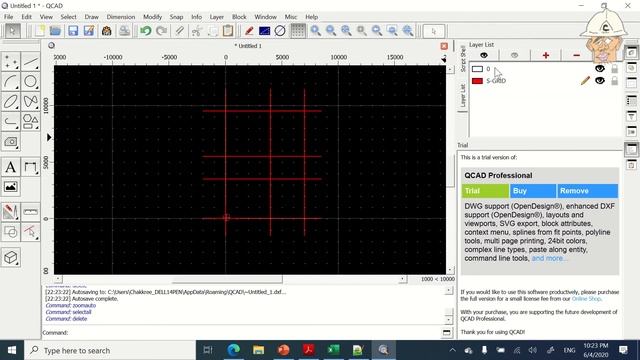Open the Shape tools menu

(31, 122)
